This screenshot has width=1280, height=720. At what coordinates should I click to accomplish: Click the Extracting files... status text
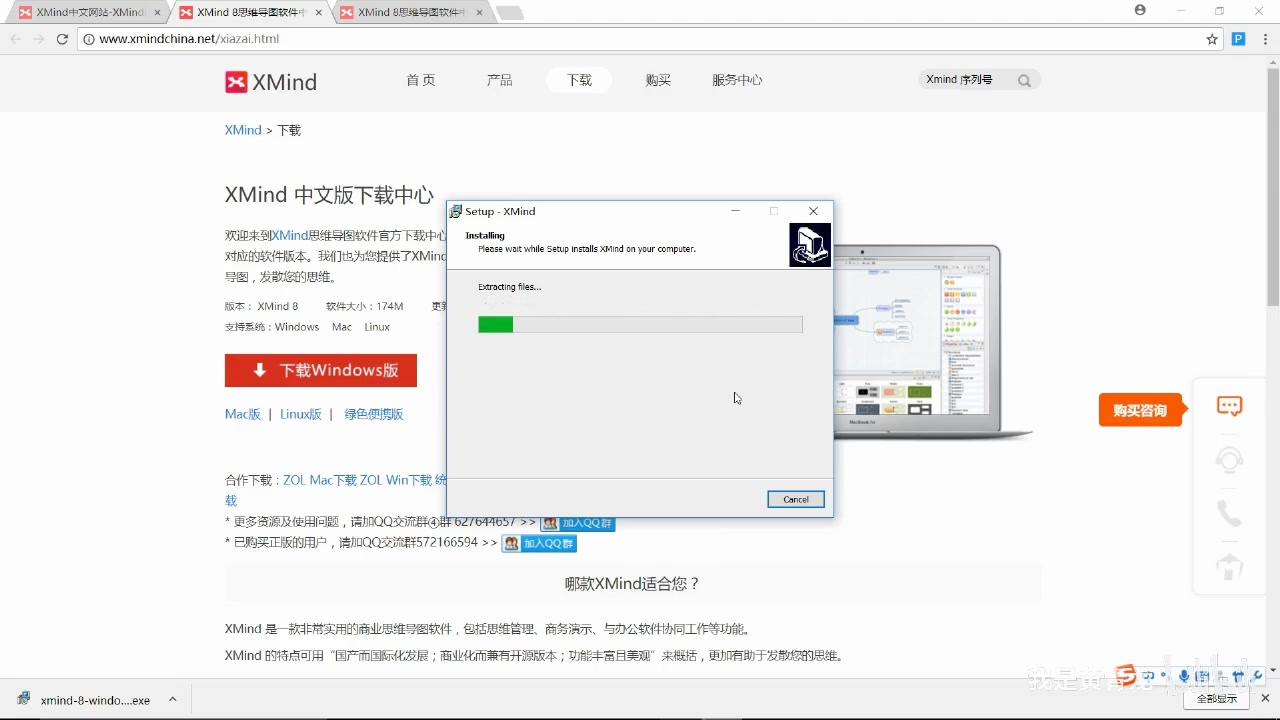click(509, 287)
